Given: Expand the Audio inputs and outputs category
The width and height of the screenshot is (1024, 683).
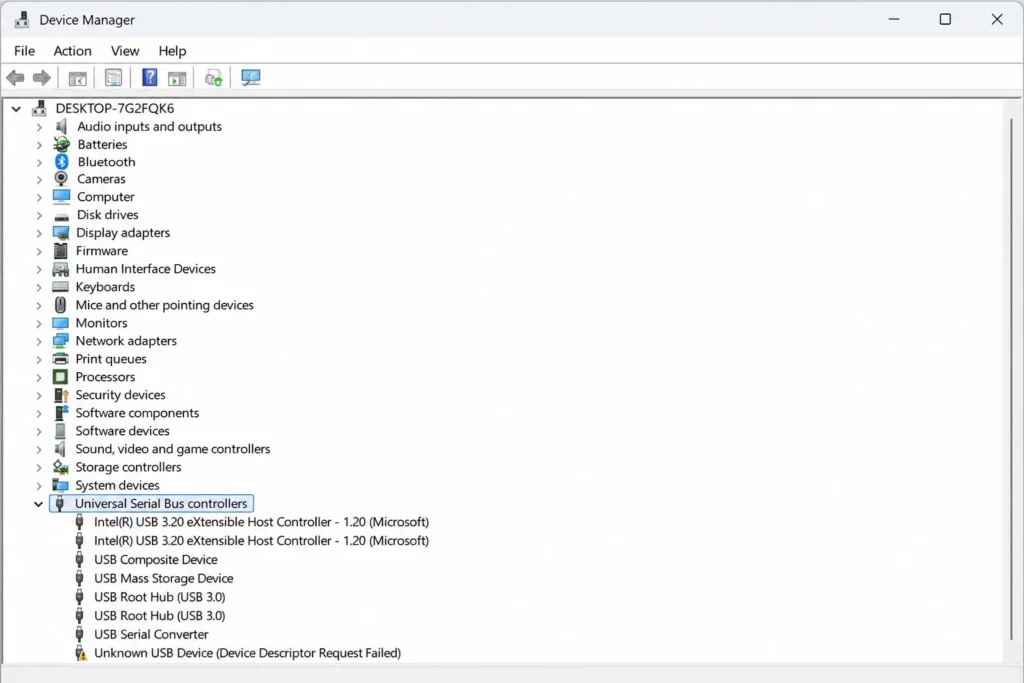Looking at the screenshot, I should pyautogui.click(x=39, y=127).
